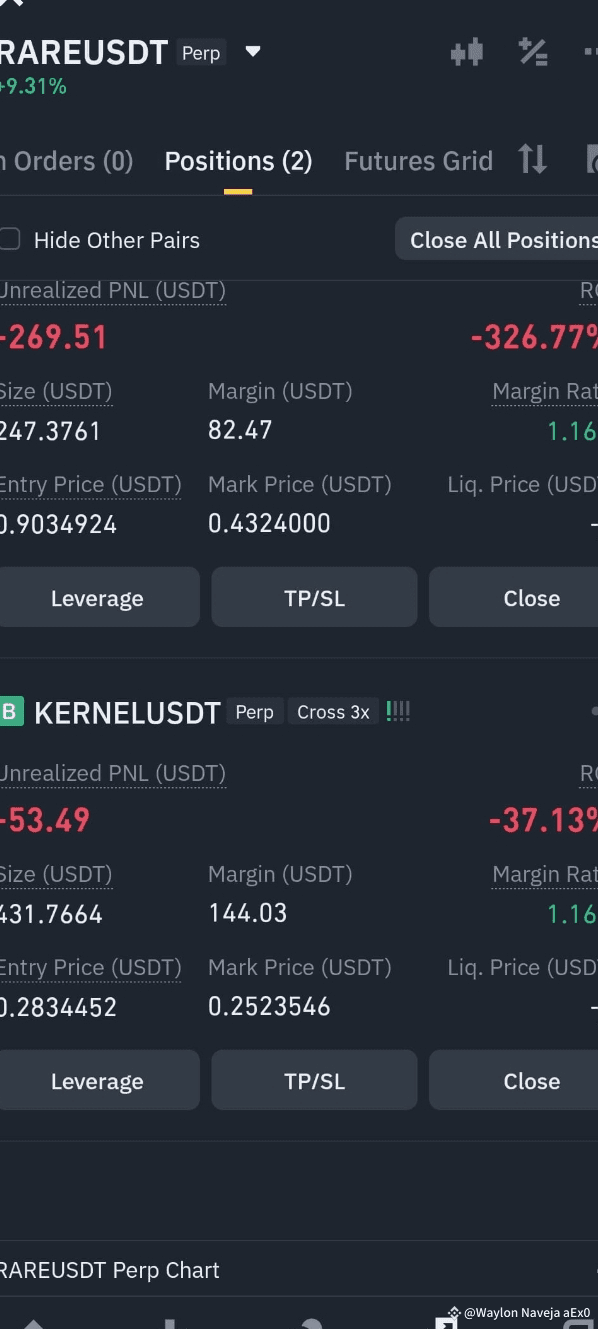Set TP/SL for the KERNELUSDT position
Screen dimensions: 598x1329
[x=314, y=1081]
